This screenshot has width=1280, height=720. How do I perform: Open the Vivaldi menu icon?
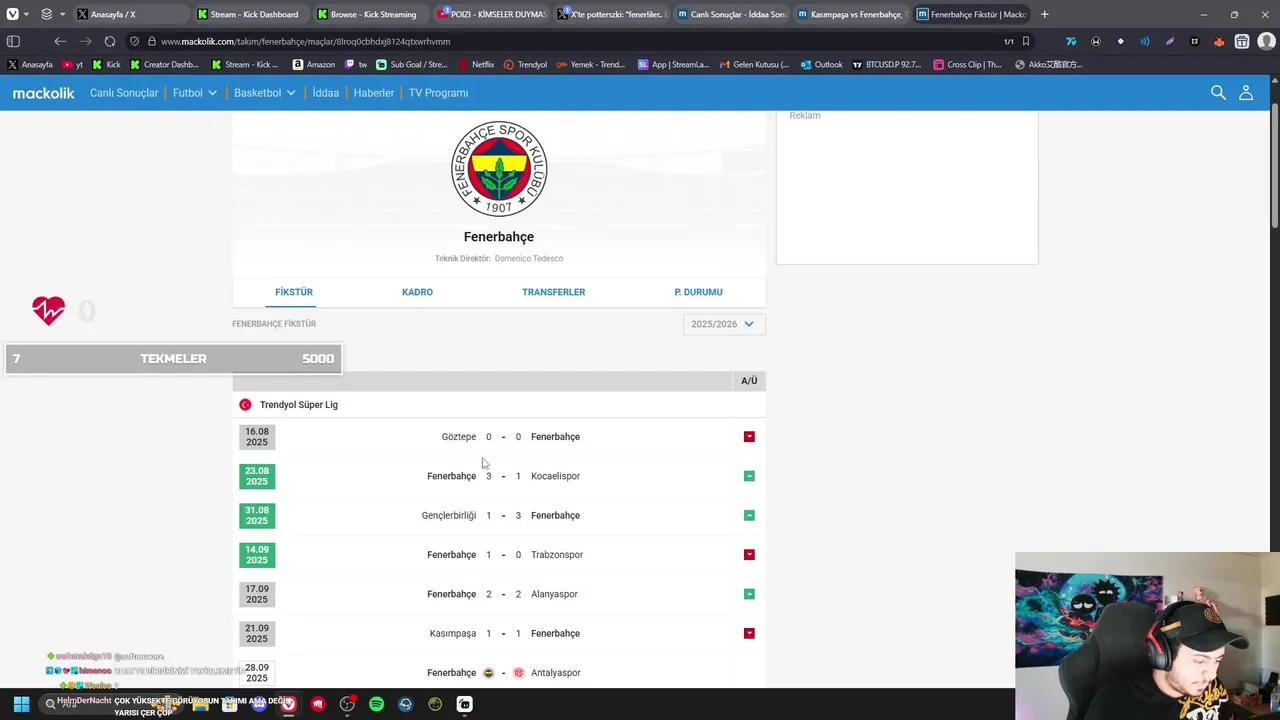click(x=13, y=14)
